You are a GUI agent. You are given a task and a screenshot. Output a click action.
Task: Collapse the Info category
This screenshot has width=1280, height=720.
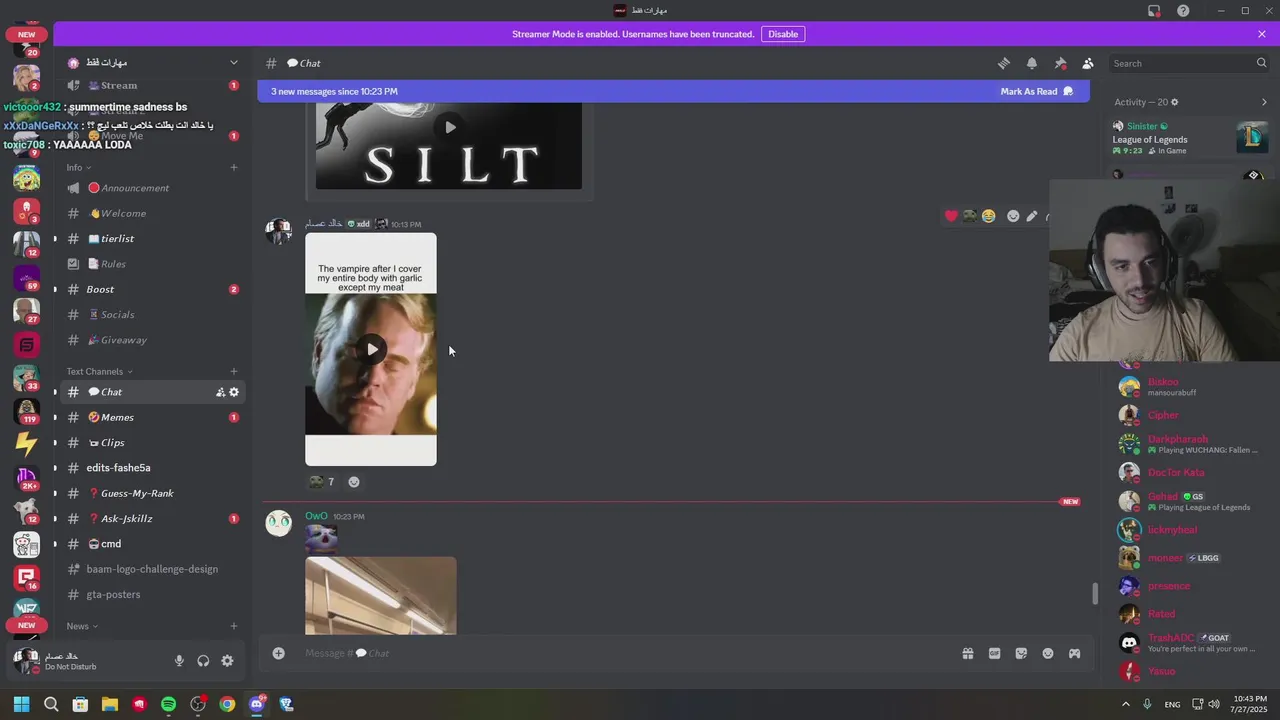[x=79, y=167]
